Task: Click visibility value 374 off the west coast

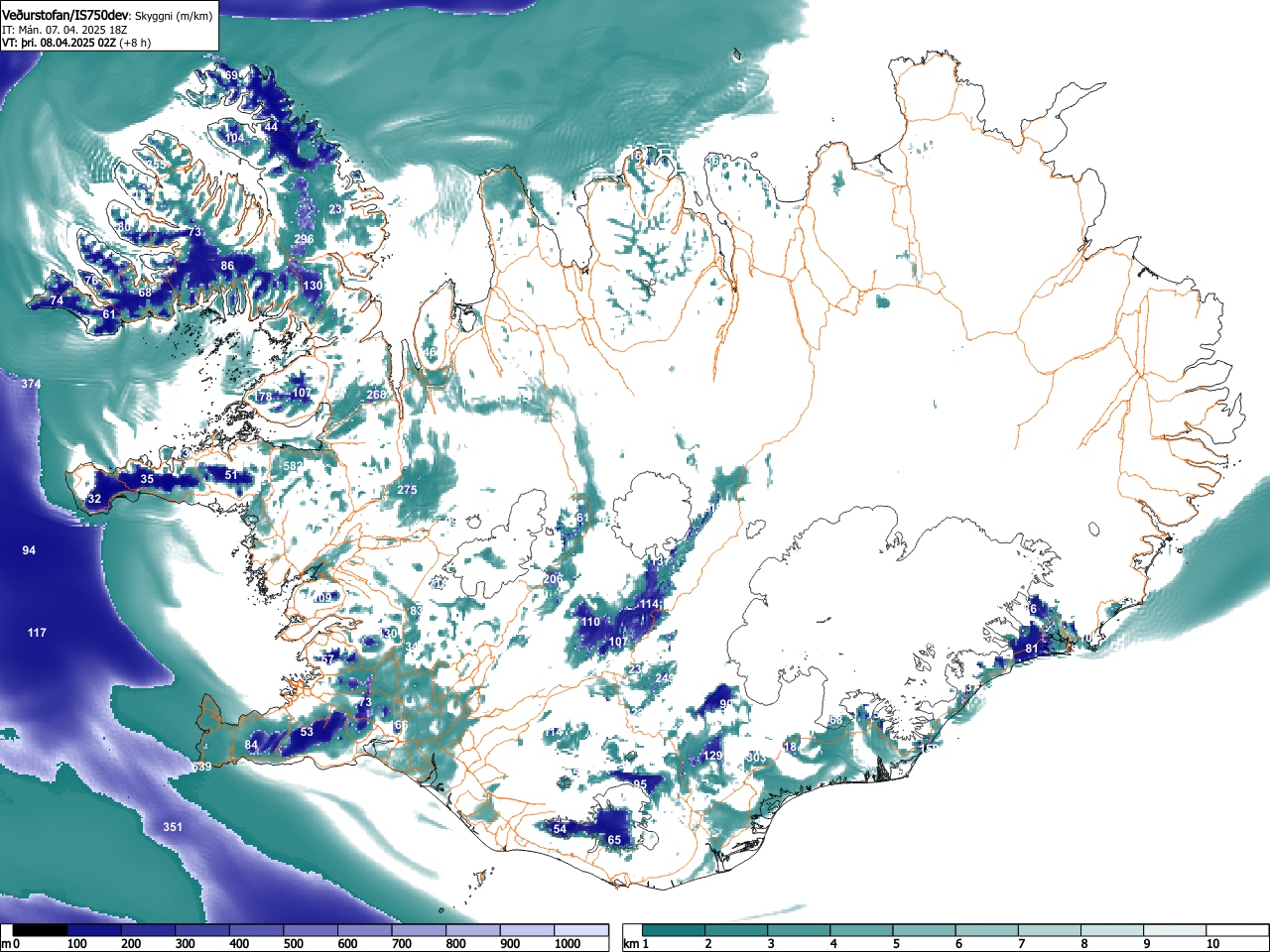Action: pos(31,384)
